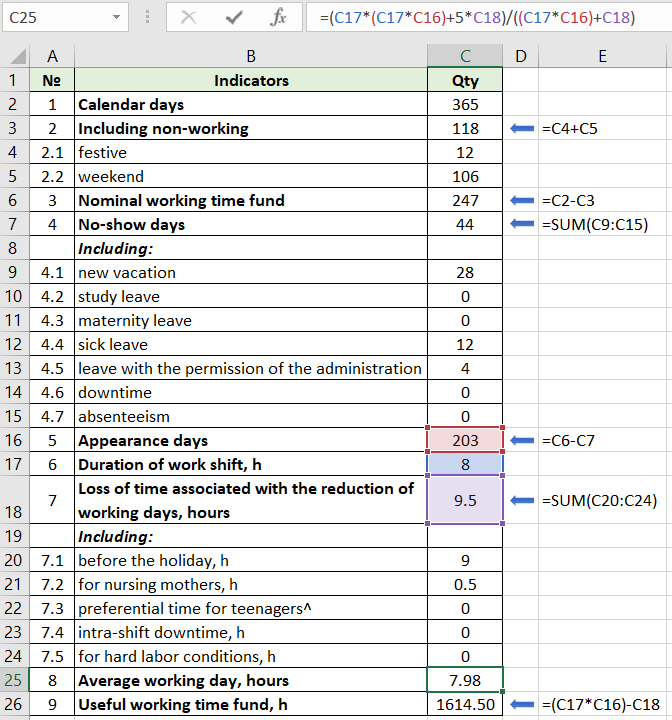672x720 pixels.
Task: Click the blue arrow pointing at 203
Action: pyautogui.click(x=522, y=441)
